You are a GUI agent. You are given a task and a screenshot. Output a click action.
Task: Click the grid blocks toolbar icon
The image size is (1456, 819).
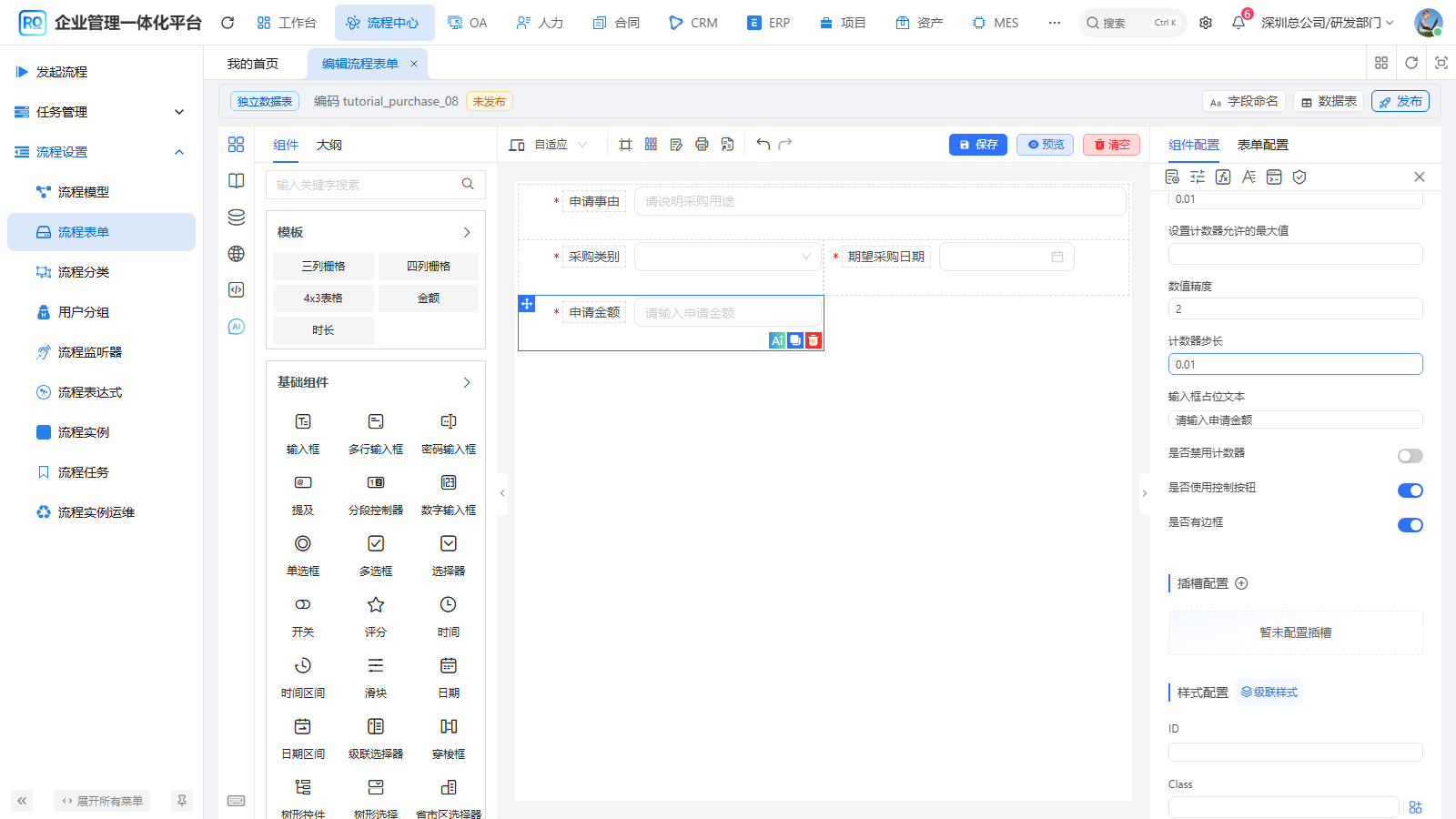point(651,145)
